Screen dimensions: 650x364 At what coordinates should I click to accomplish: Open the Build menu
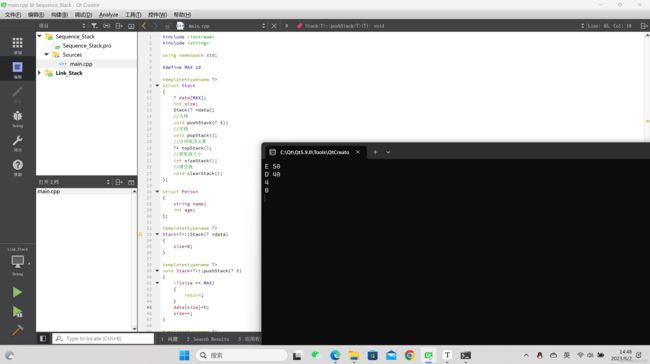pos(59,15)
